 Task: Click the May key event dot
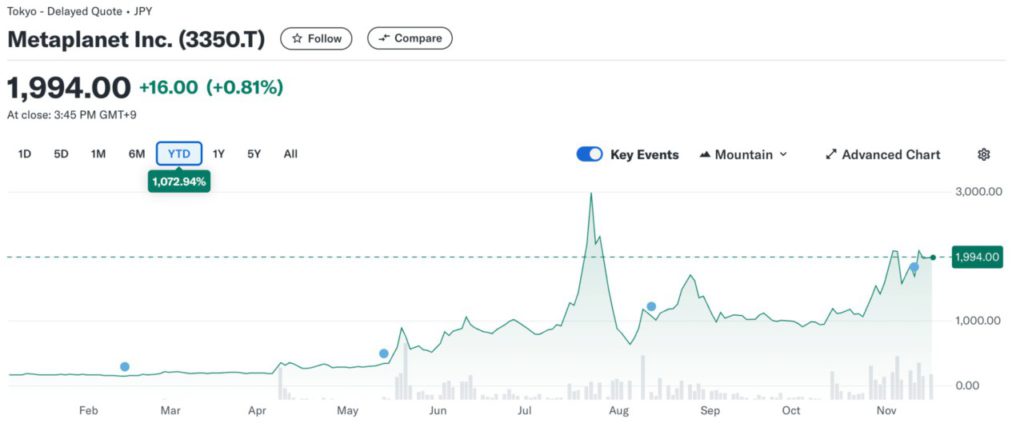[384, 353]
